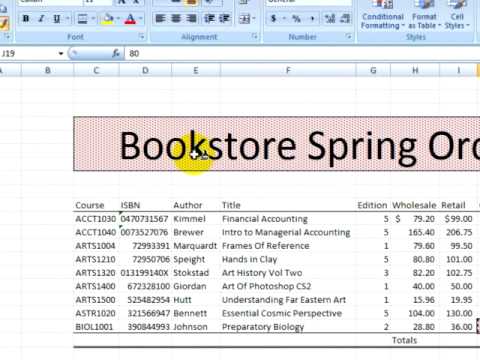Select cell ACCT1030
The width and height of the screenshot is (480, 360).
point(96,219)
